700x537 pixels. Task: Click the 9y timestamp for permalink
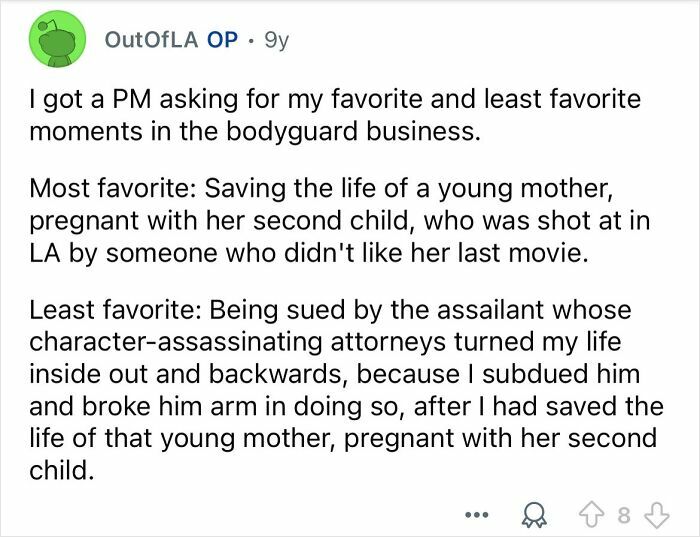[277, 41]
